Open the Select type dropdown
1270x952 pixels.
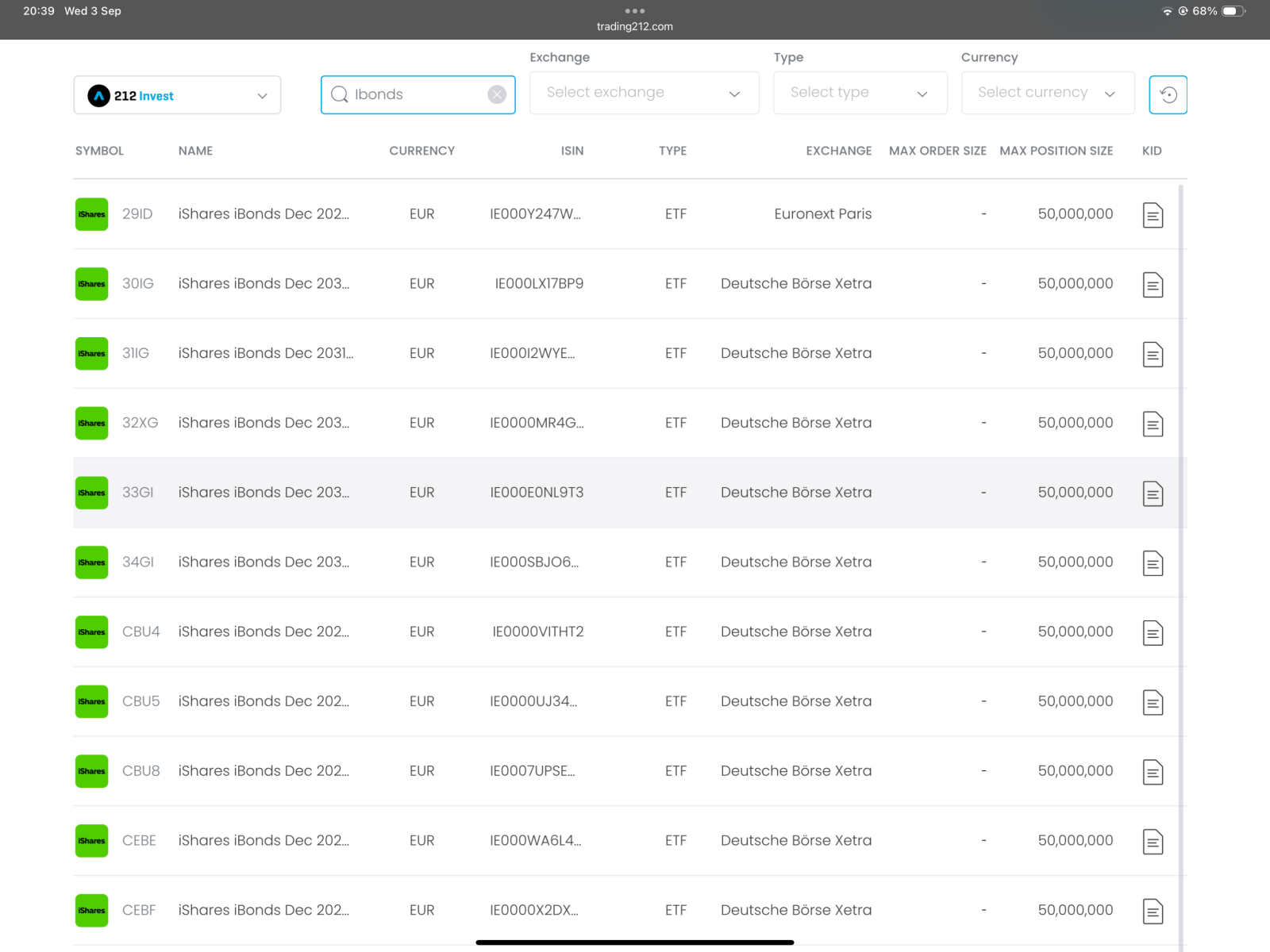(x=860, y=93)
